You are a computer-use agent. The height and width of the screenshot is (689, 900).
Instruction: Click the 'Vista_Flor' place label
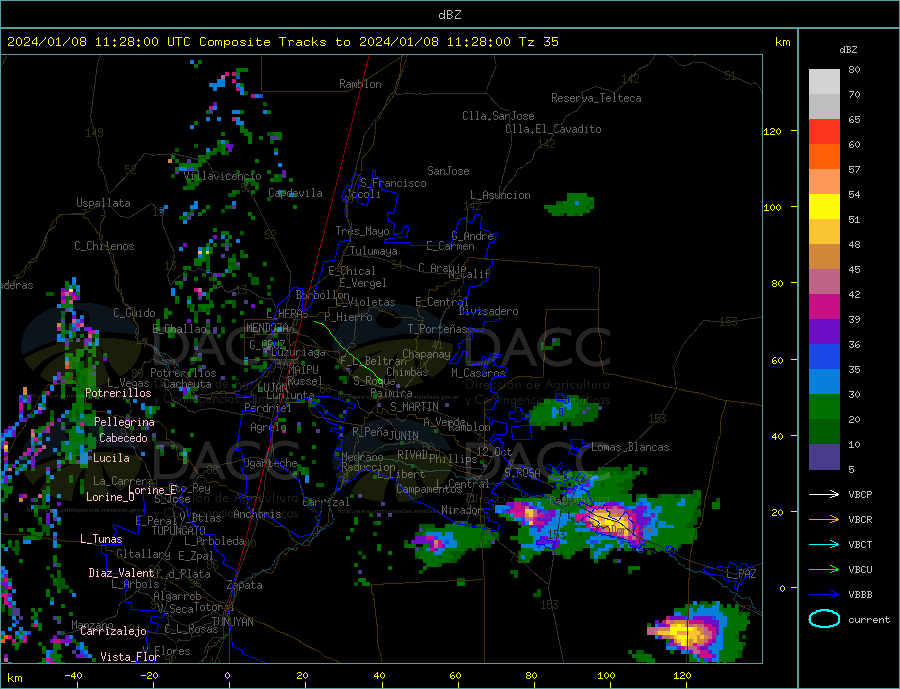(130, 657)
